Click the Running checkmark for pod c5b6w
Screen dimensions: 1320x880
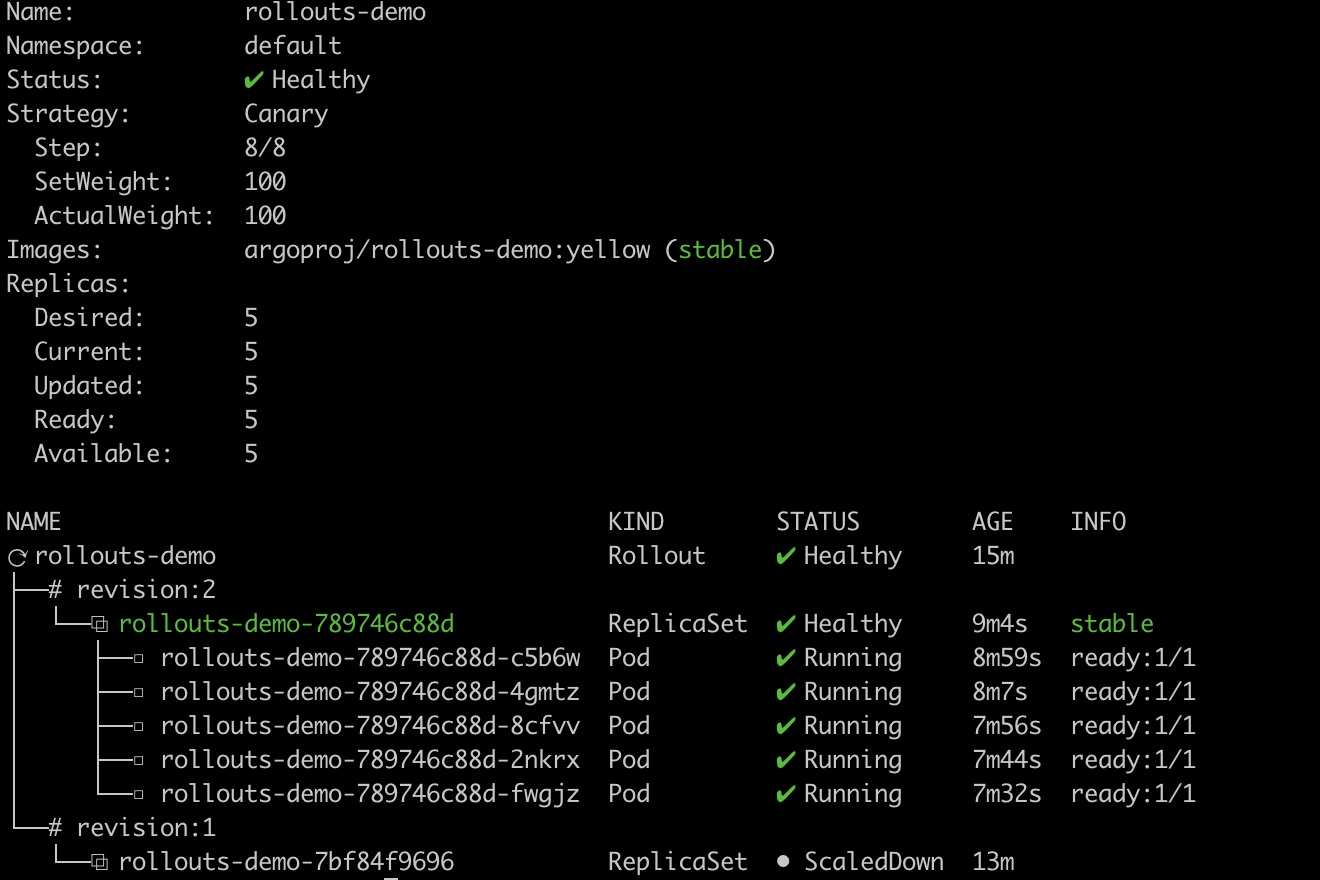pyautogui.click(x=786, y=658)
